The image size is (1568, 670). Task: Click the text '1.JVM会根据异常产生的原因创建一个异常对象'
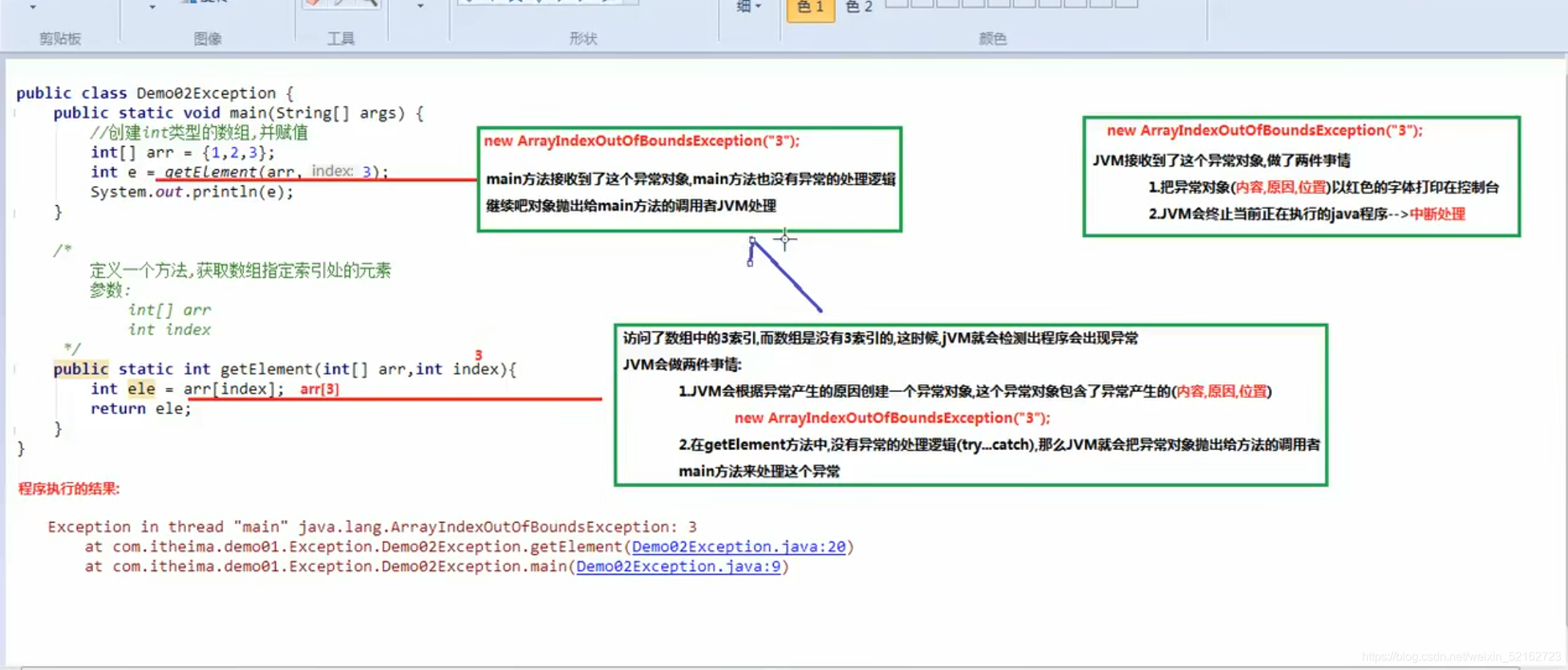(825, 391)
